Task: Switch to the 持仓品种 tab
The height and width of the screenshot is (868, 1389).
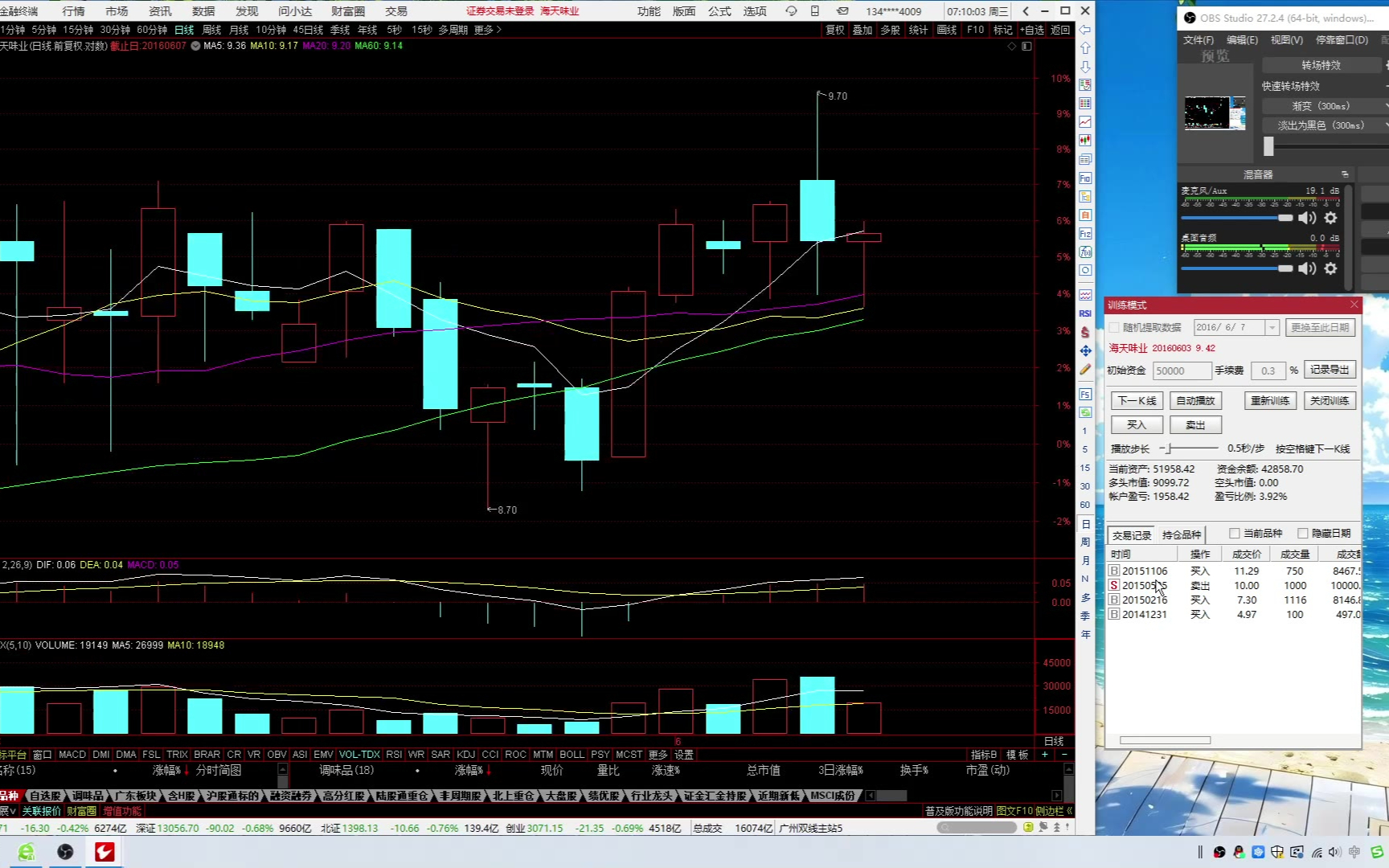Action: pyautogui.click(x=1181, y=535)
